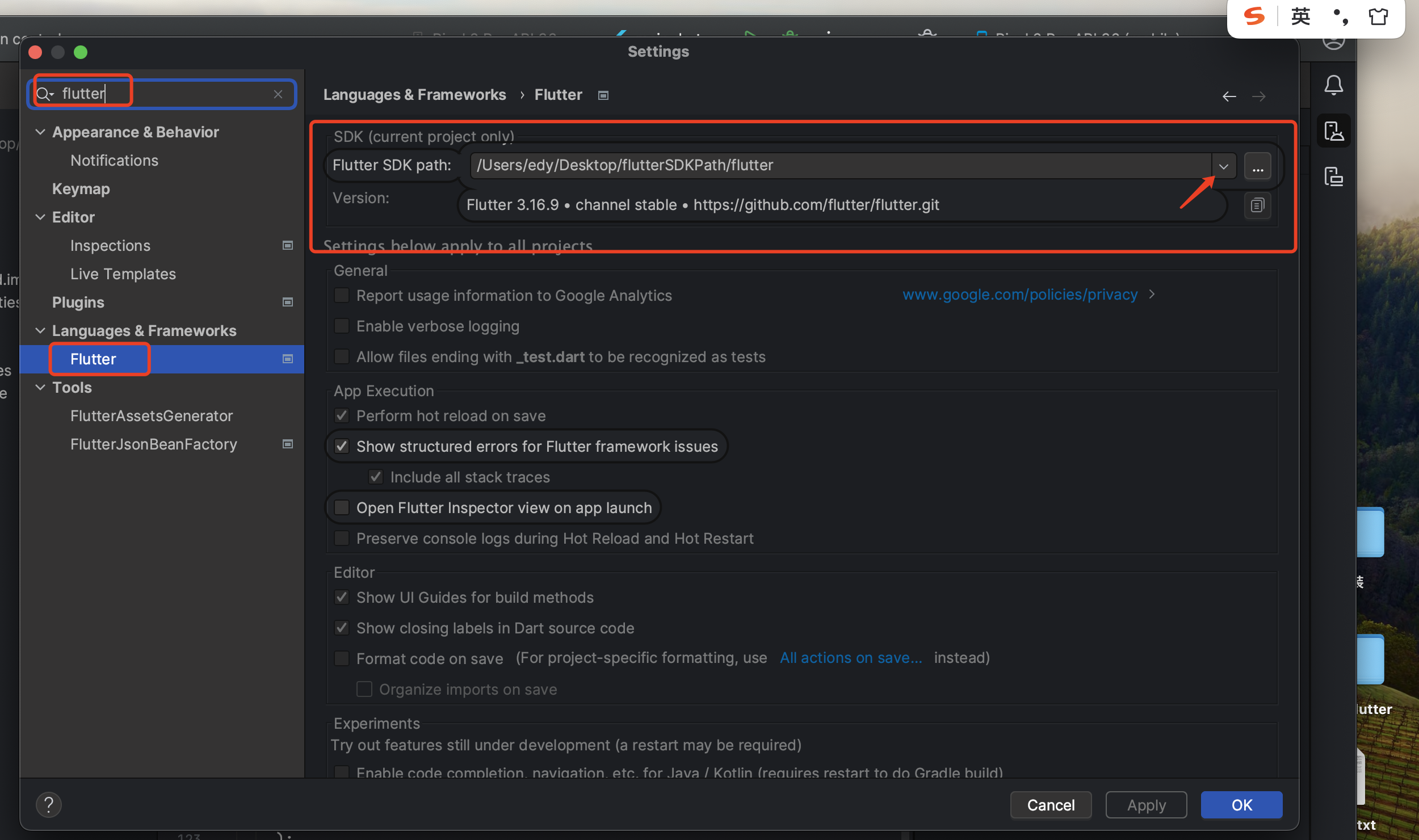Open the notifications bell icon
The height and width of the screenshot is (840, 1419).
pyautogui.click(x=1333, y=85)
